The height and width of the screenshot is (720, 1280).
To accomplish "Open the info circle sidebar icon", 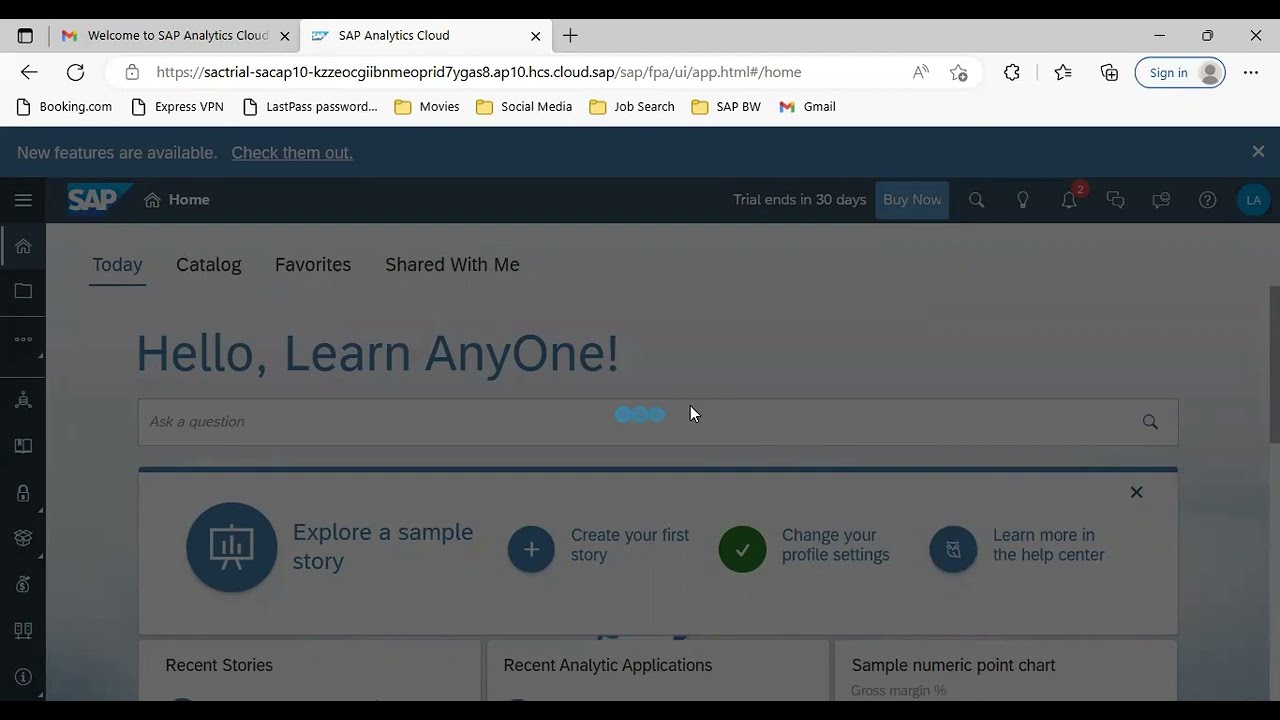I will click(23, 677).
